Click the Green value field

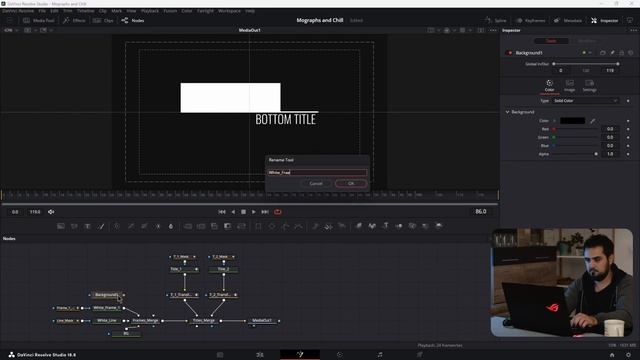610,138
